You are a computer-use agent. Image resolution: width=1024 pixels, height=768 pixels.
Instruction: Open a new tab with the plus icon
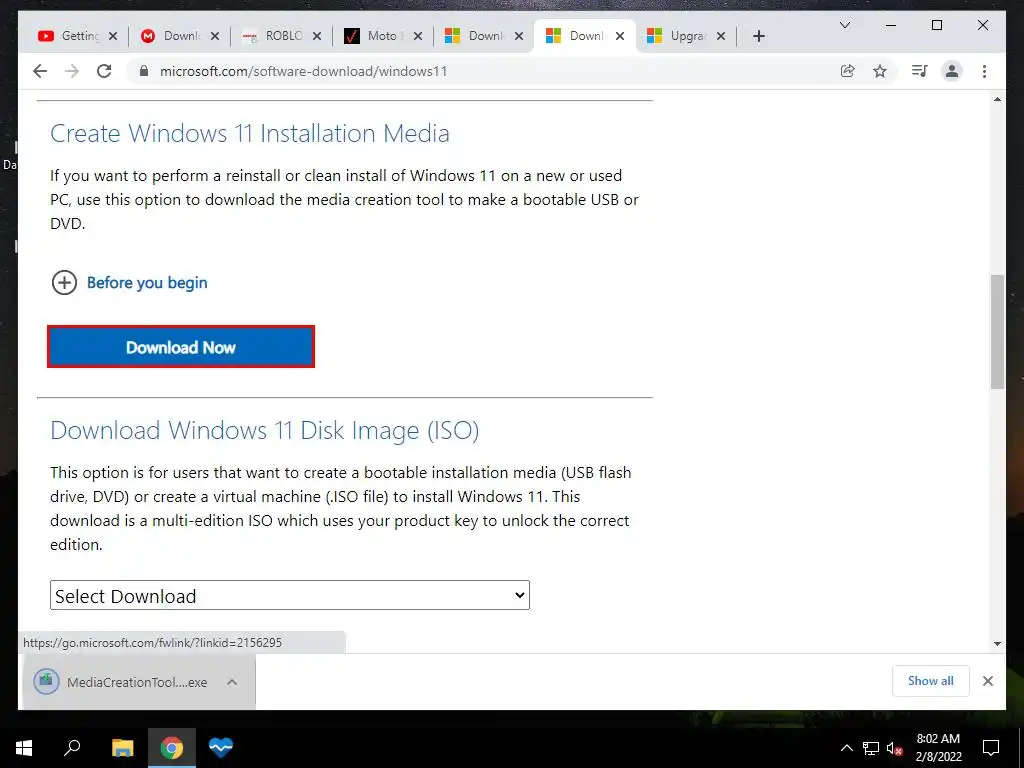pos(758,36)
